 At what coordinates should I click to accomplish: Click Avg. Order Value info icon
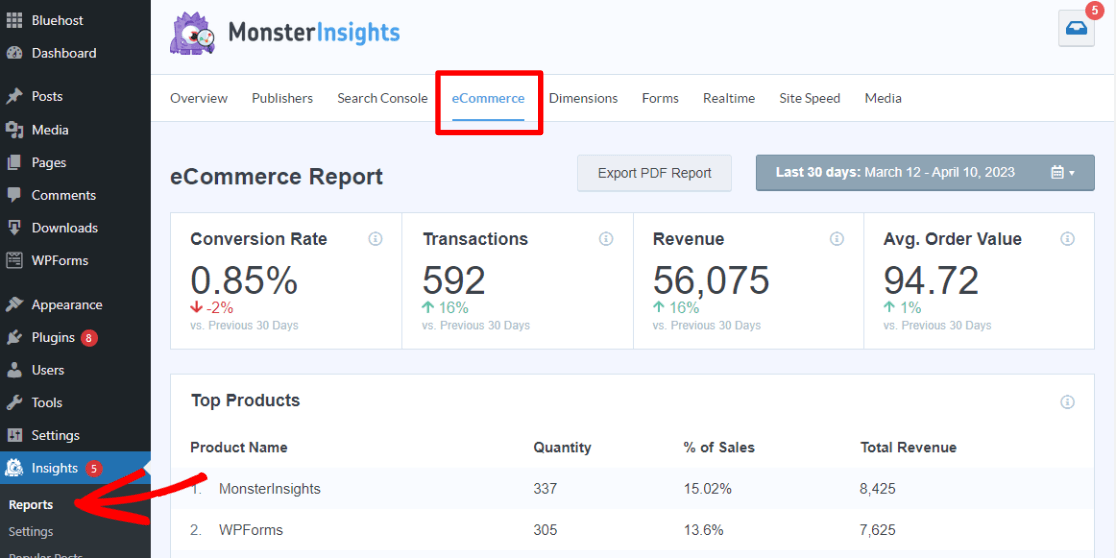pos(1068,239)
